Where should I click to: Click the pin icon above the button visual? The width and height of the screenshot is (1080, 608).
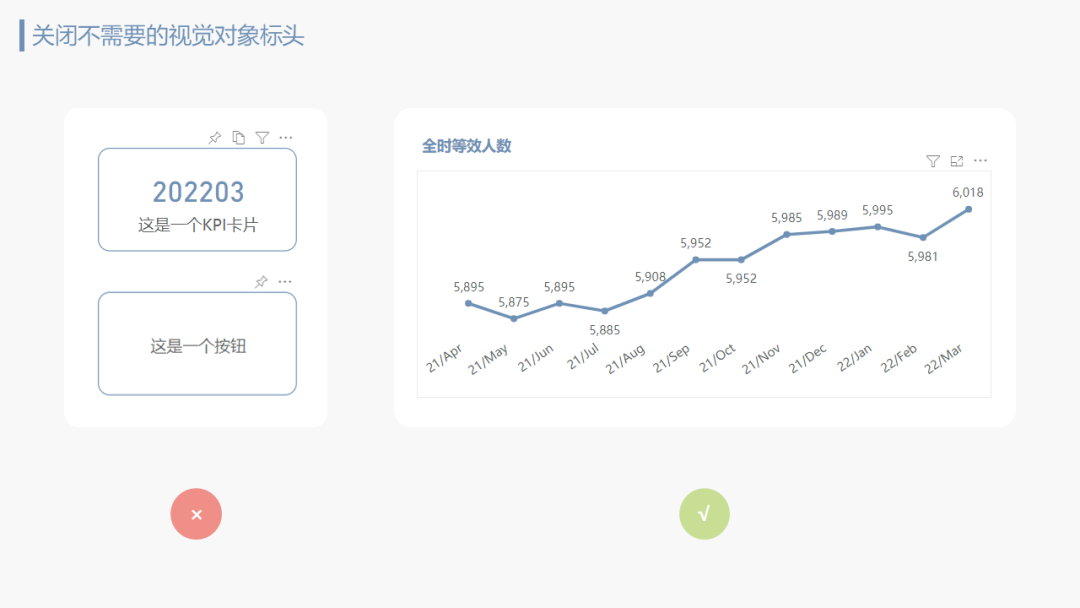tap(261, 282)
